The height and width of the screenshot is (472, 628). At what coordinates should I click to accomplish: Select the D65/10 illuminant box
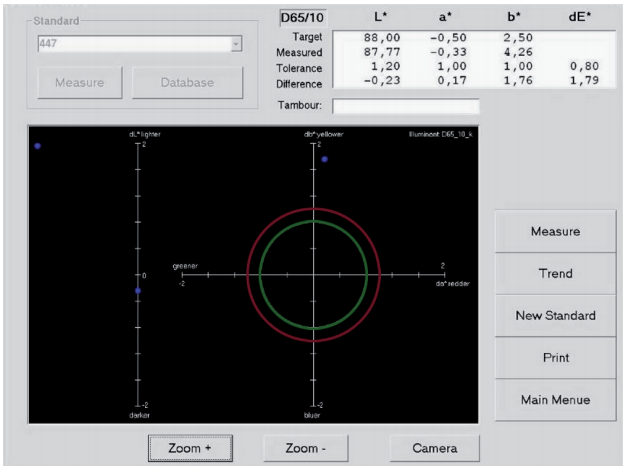302,17
